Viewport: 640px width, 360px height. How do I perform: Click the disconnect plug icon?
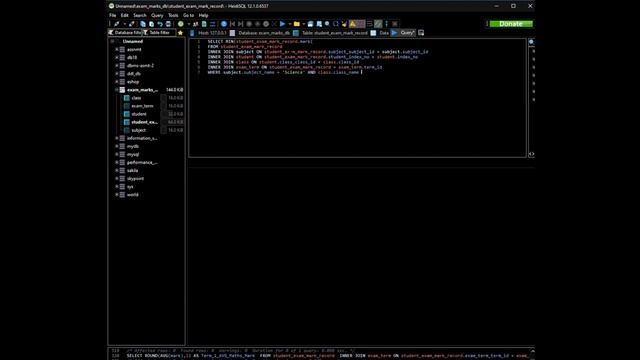[x=131, y=24]
